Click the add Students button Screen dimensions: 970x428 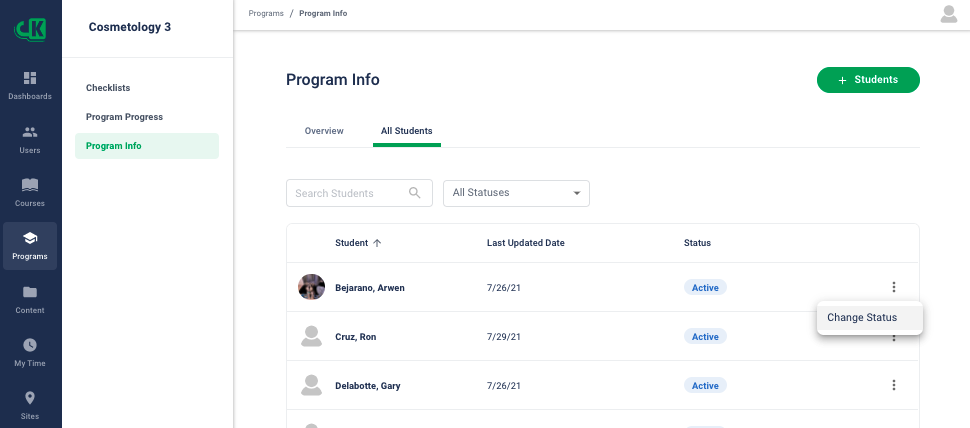868,80
